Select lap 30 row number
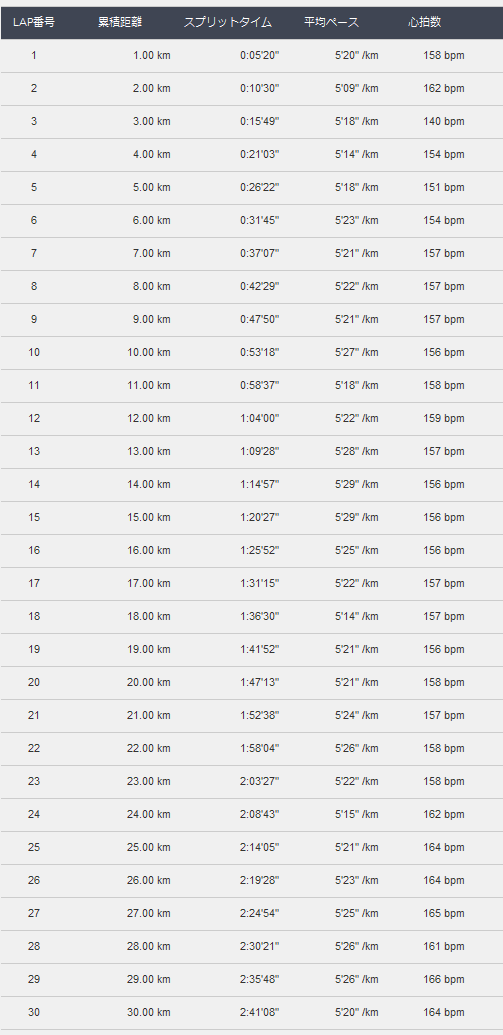This screenshot has height=1035, width=503. point(34,1013)
